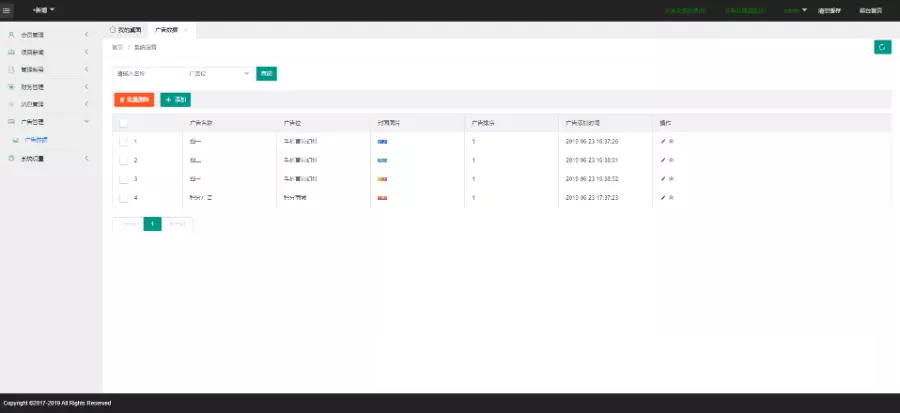Click the pencil edit icon in row 1

tap(663, 141)
